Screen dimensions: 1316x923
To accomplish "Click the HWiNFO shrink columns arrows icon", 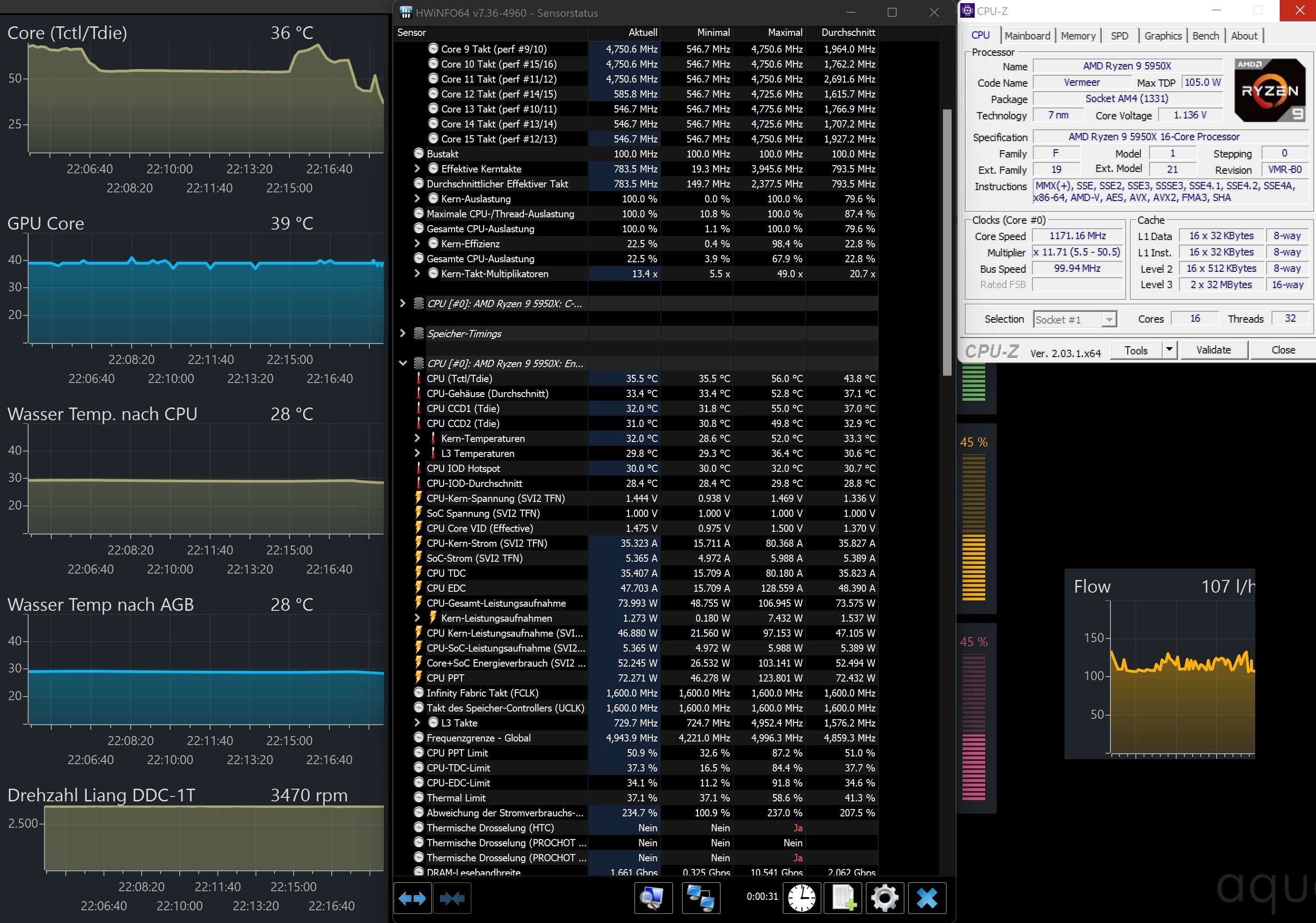I will coord(452,898).
